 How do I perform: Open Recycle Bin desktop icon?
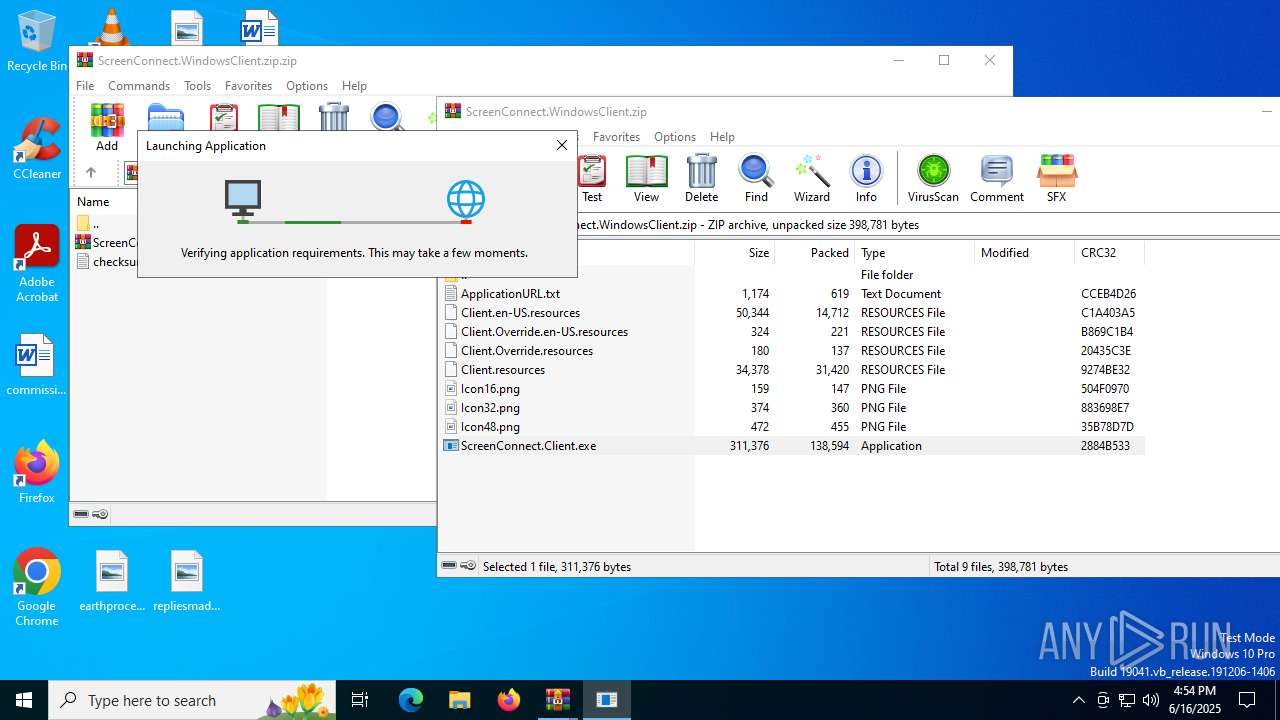click(x=37, y=42)
